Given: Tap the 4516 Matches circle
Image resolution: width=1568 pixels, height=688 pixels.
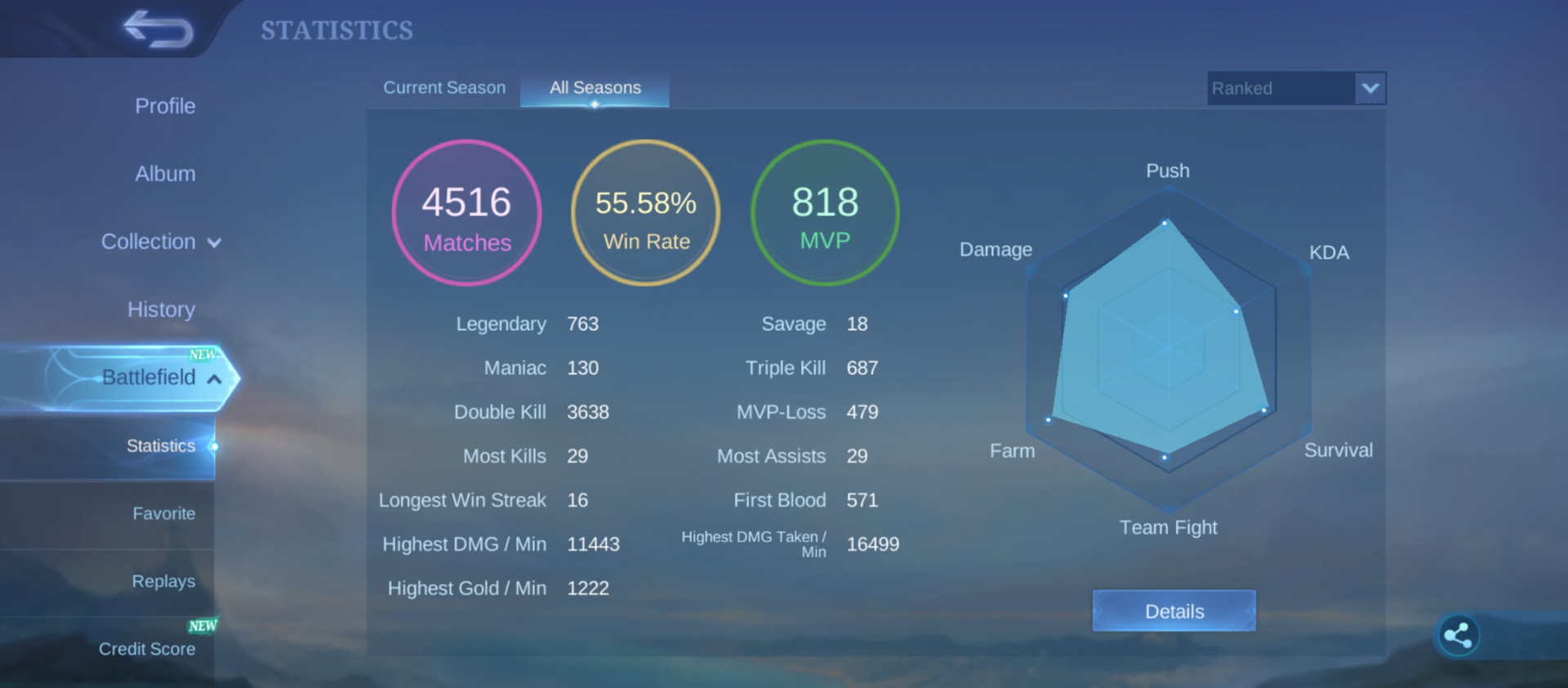Looking at the screenshot, I should point(467,213).
